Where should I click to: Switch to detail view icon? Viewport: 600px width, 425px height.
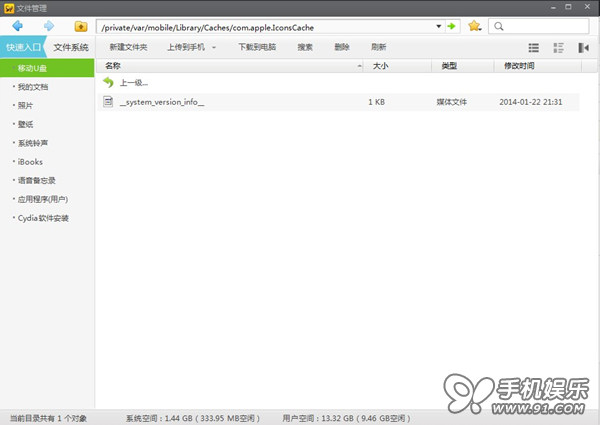pyautogui.click(x=558, y=47)
